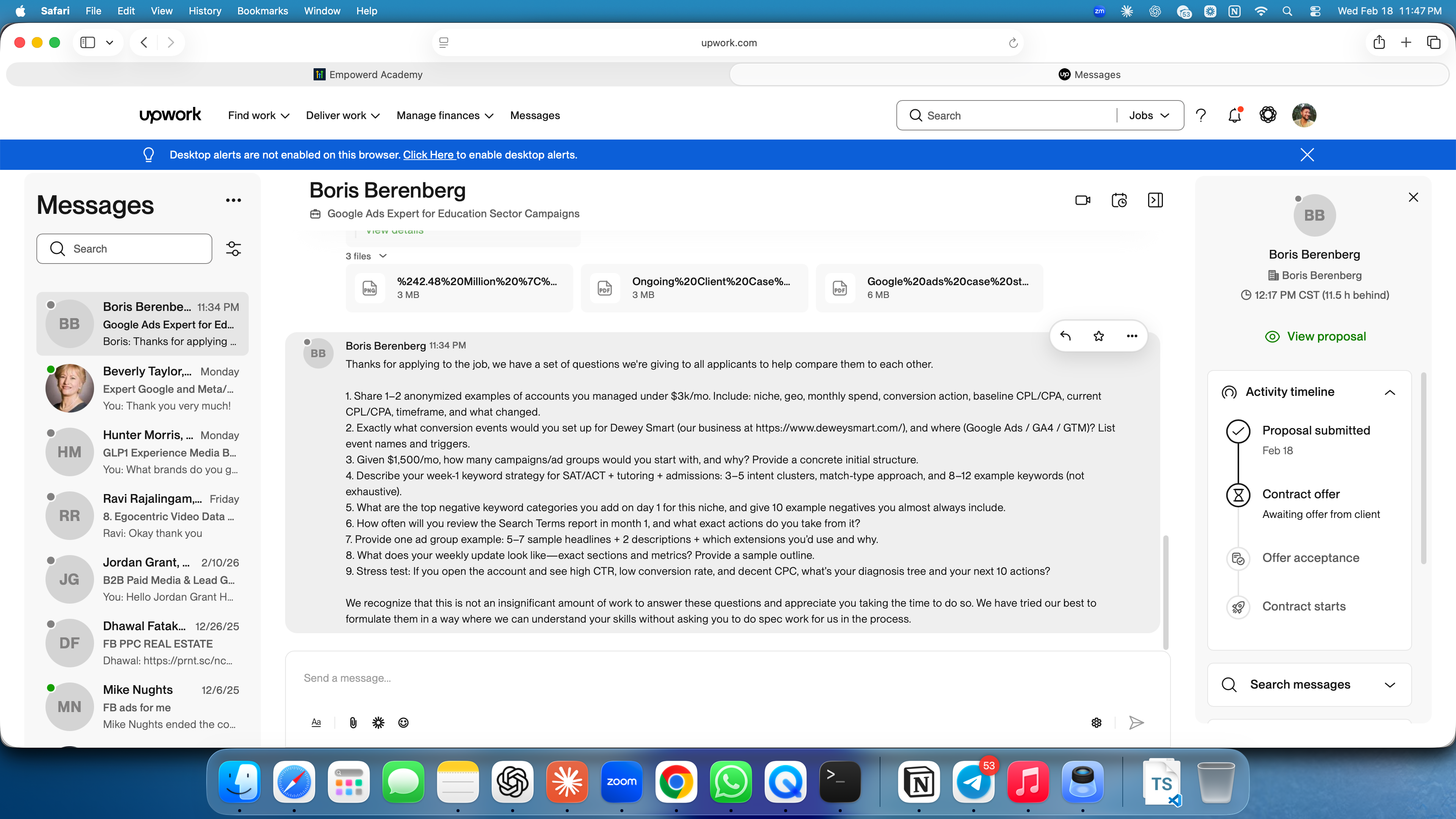Click the View proposal link

point(1326,336)
